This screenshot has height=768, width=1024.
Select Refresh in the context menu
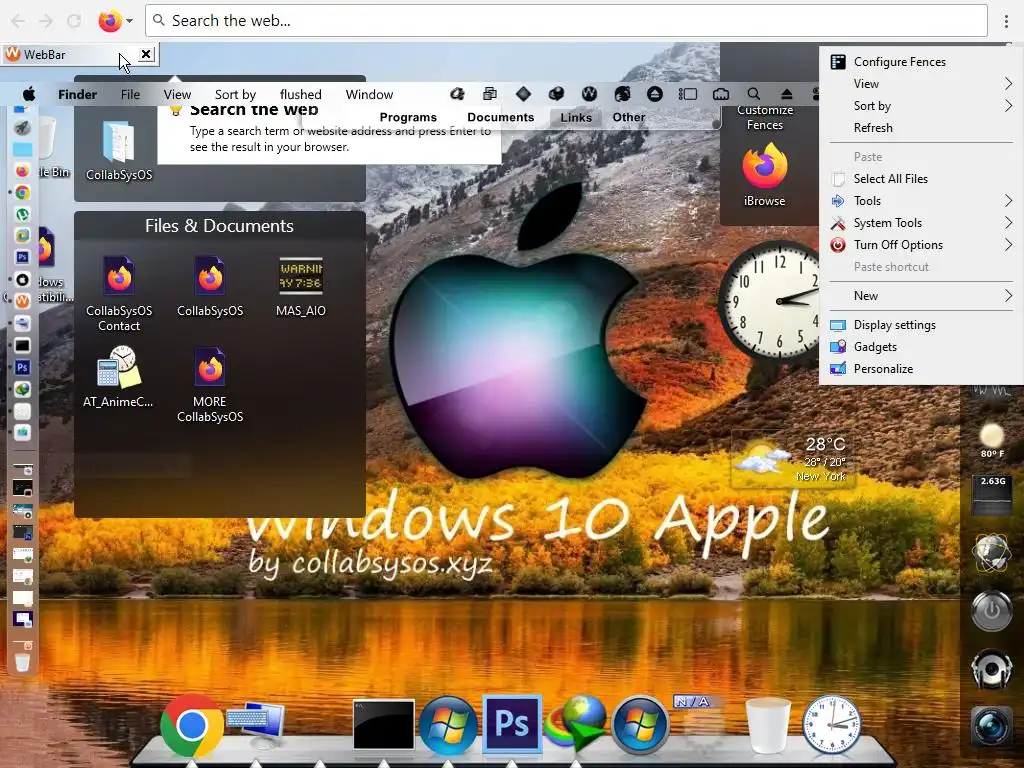[921, 128]
